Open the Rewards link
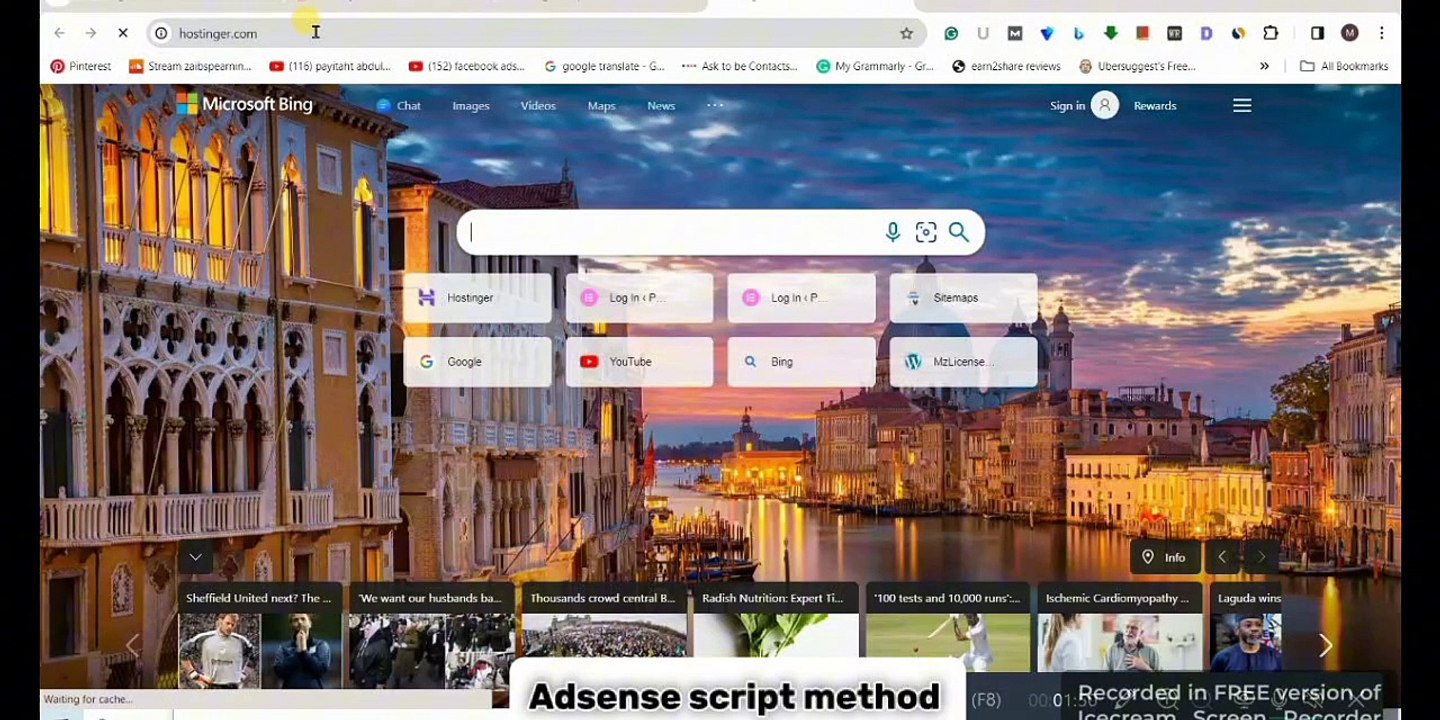 coord(1155,105)
